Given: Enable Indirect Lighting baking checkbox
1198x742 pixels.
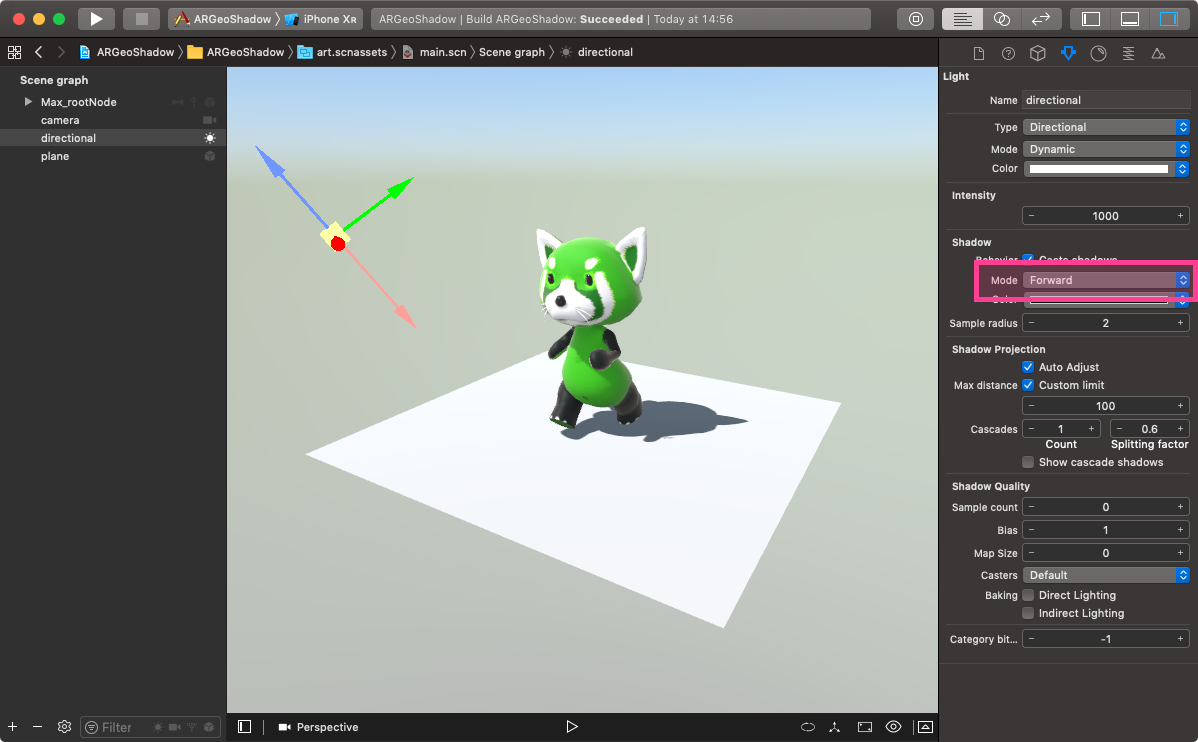Looking at the screenshot, I should [1028, 613].
